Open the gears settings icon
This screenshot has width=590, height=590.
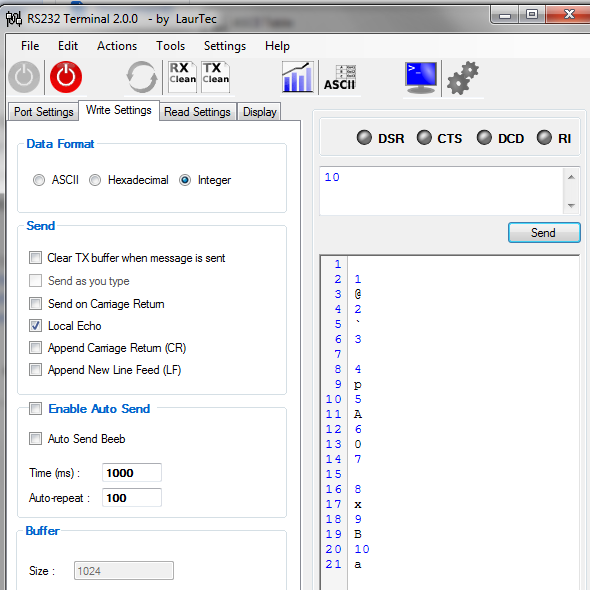tap(463, 78)
